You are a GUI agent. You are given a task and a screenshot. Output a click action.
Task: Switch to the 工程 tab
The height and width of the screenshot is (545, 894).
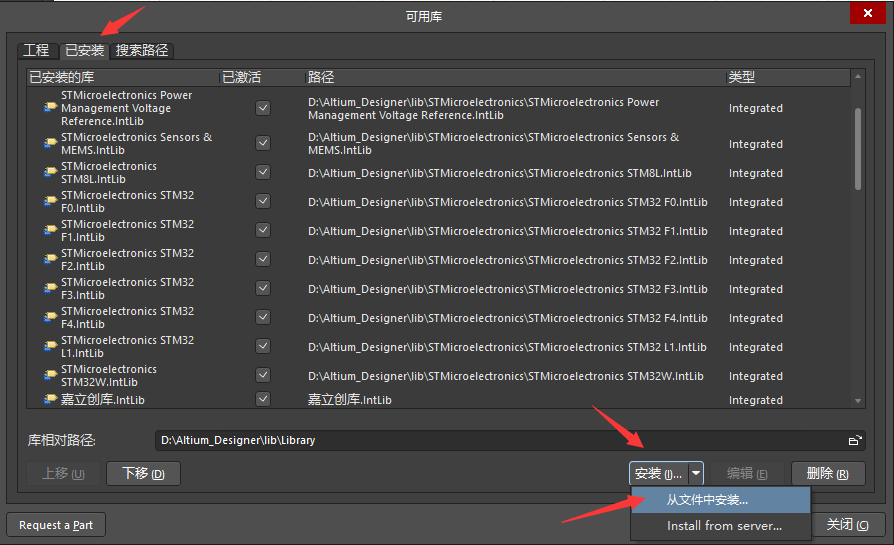point(36,50)
